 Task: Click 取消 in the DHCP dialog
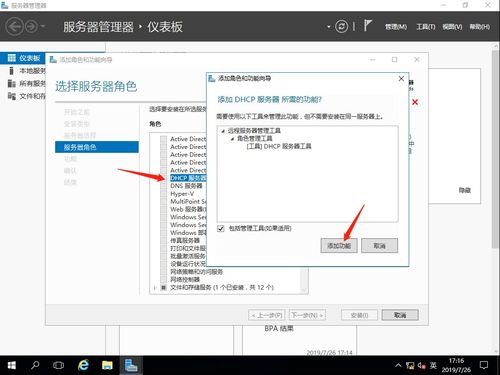click(380, 246)
